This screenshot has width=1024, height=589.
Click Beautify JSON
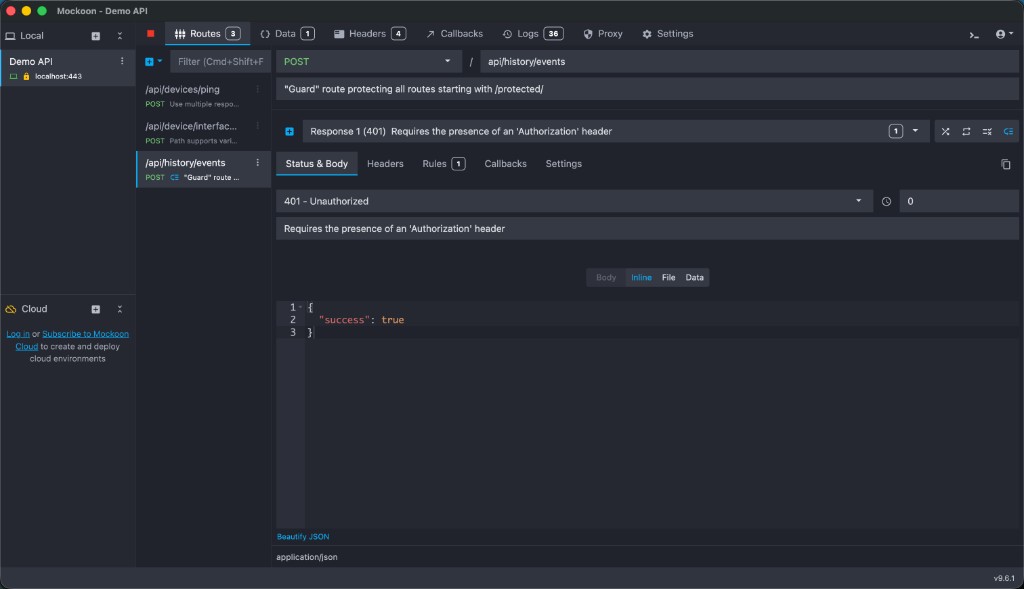coord(303,536)
